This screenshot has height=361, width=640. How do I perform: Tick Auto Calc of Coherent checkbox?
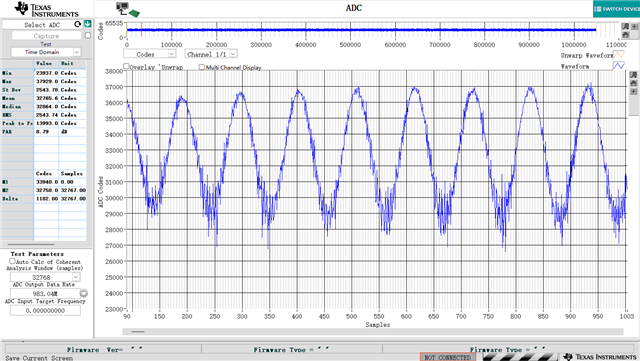click(x=12, y=261)
